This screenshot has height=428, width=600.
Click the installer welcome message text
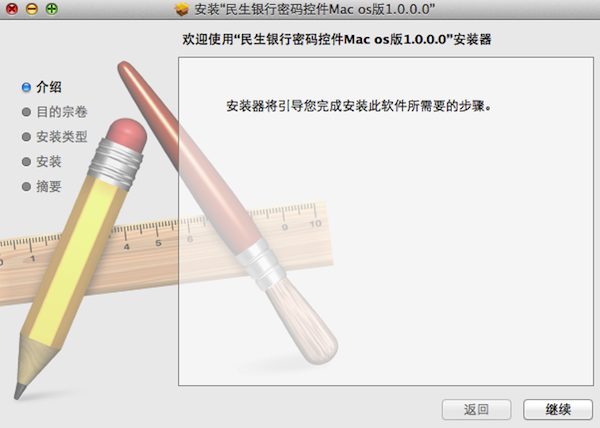(359, 106)
